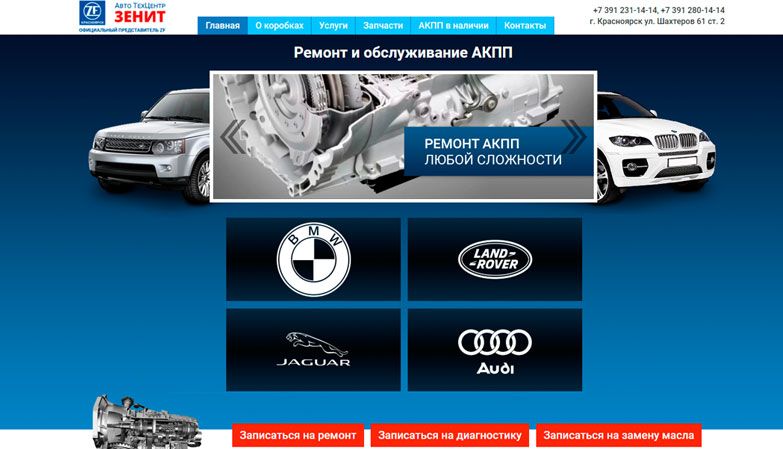Click the gearbox image at bottom left
Image resolution: width=783 pixels, height=449 pixels.
coord(146,422)
